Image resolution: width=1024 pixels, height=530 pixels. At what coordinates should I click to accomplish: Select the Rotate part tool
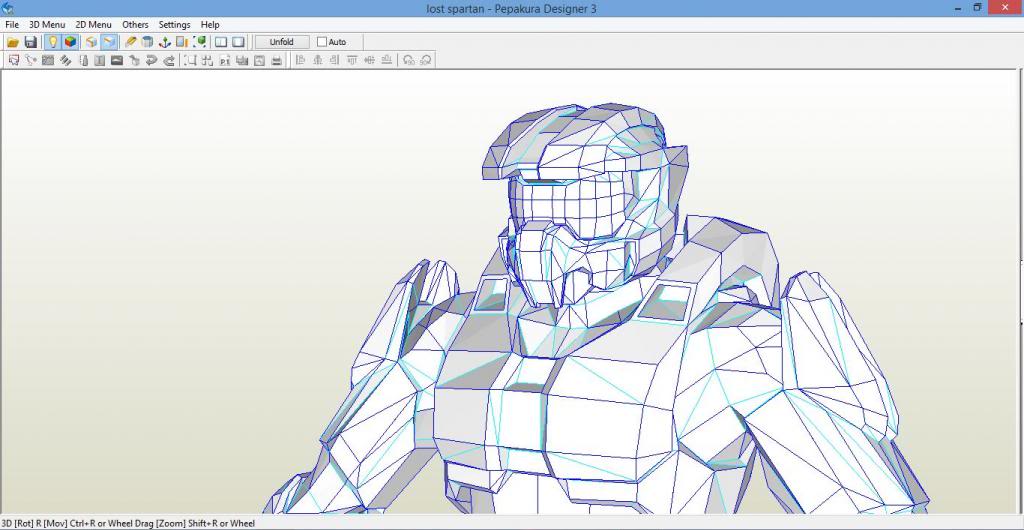[31, 60]
